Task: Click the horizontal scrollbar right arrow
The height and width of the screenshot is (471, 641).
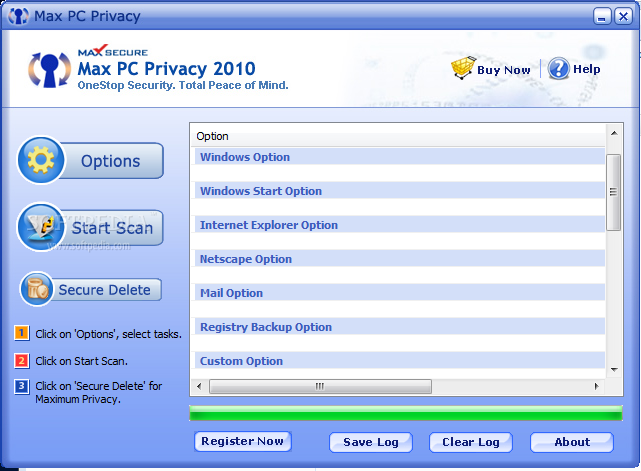Action: point(596,386)
